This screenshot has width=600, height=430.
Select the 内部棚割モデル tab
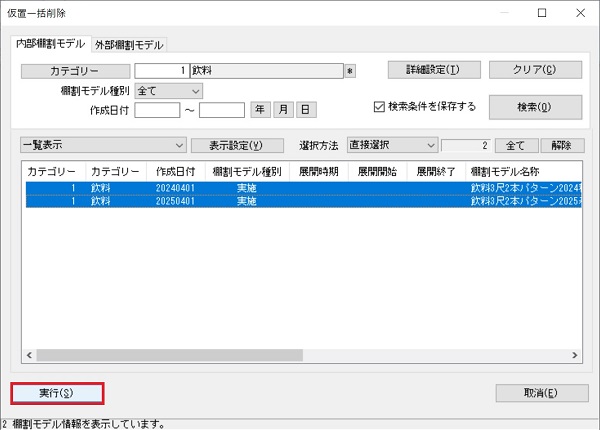tap(50, 44)
